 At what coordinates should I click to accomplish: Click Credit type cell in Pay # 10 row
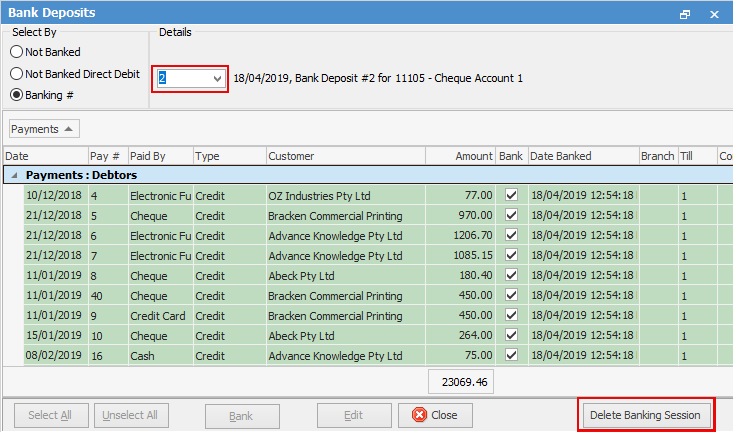tap(230, 336)
